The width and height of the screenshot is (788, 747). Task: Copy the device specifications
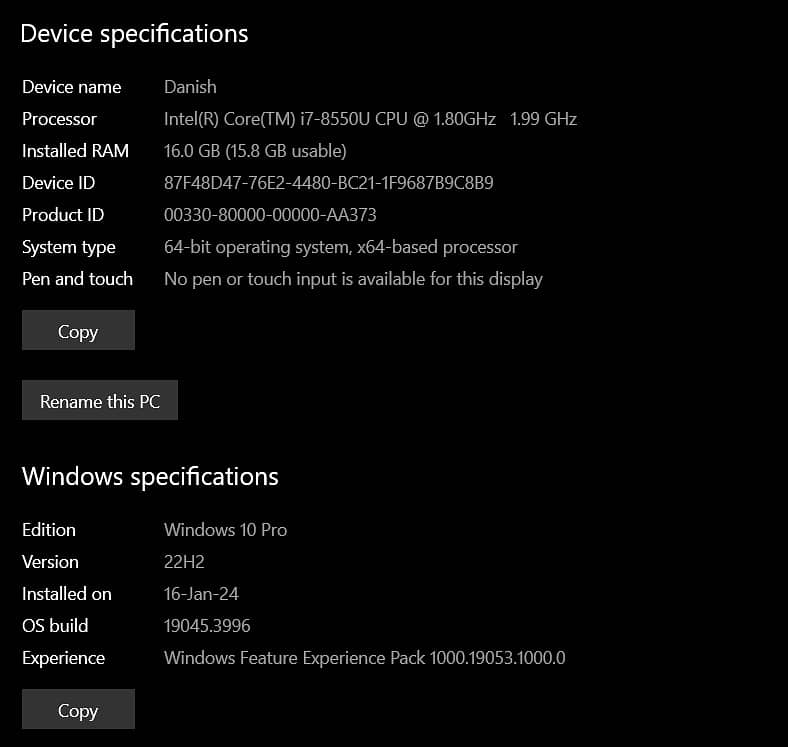(78, 331)
